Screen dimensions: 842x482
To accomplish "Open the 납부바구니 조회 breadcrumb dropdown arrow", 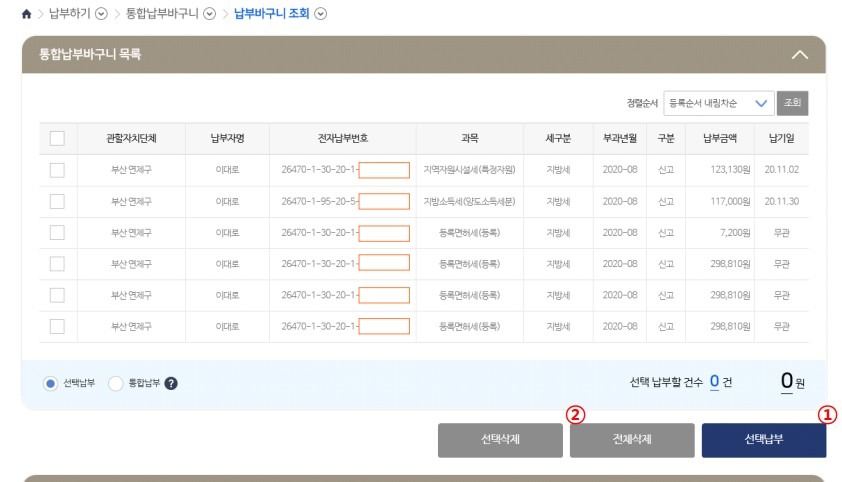I will [x=321, y=14].
